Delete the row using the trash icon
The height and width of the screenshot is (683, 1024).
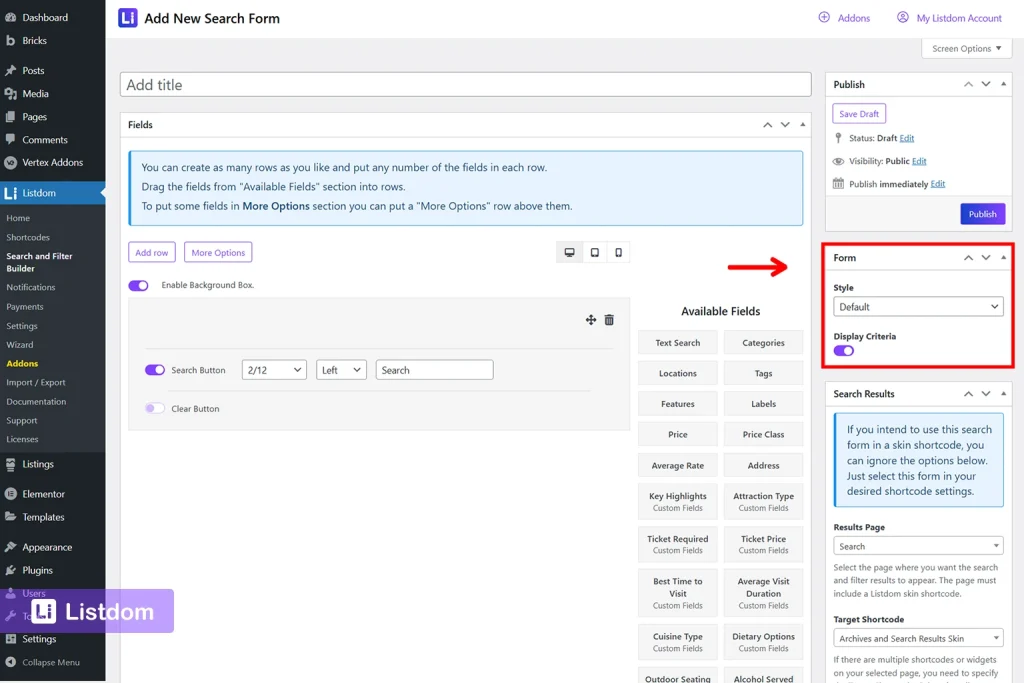[611, 319]
